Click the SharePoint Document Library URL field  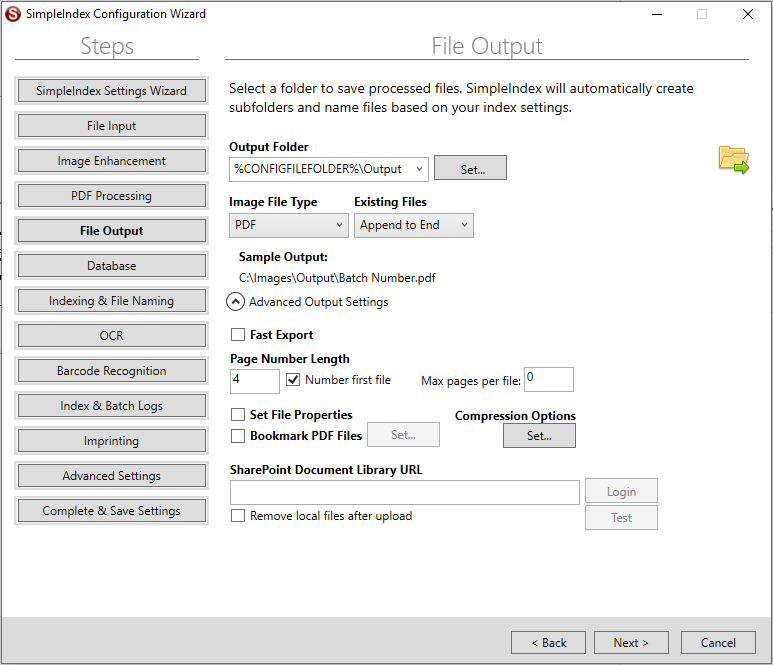405,492
